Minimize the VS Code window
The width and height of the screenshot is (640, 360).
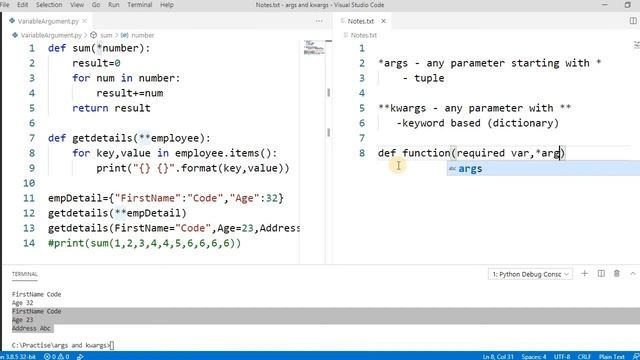[x=605, y=5]
